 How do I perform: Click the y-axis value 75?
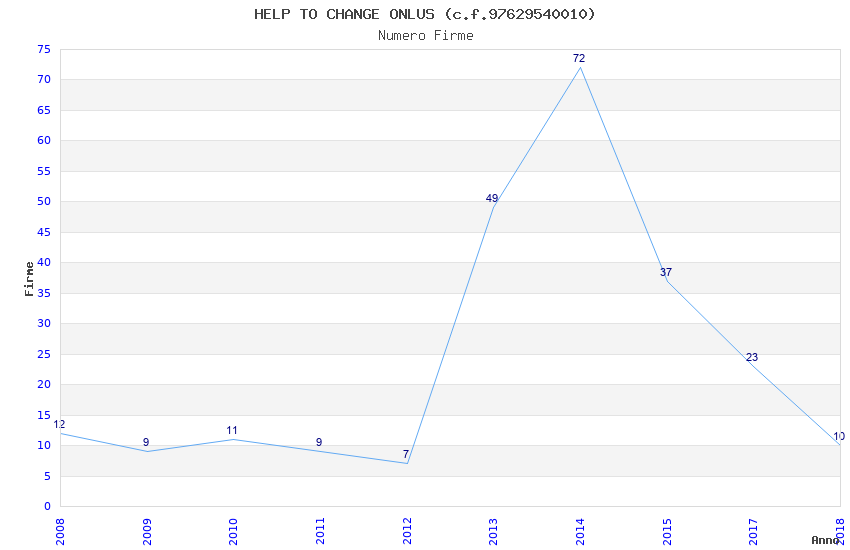pyautogui.click(x=44, y=49)
